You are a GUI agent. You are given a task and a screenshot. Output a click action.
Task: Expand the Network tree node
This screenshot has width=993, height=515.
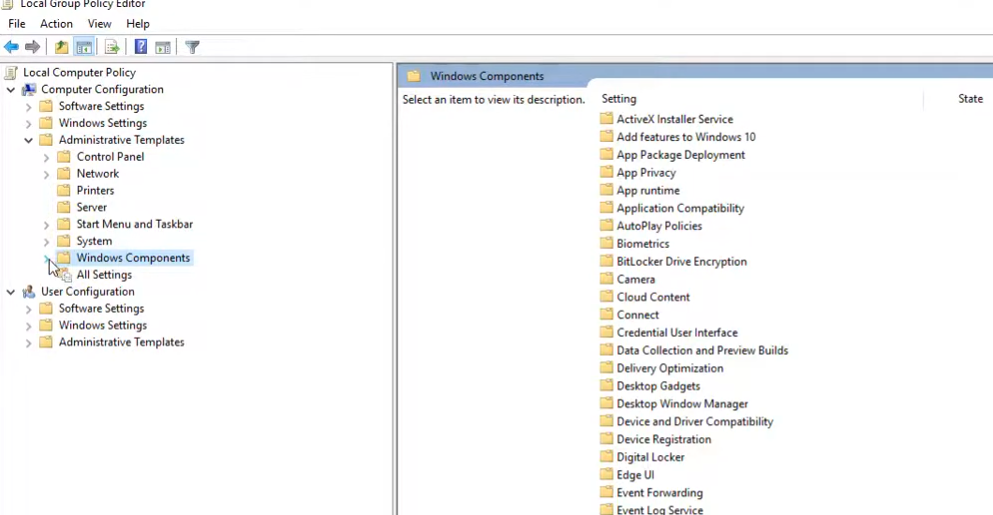click(46, 174)
